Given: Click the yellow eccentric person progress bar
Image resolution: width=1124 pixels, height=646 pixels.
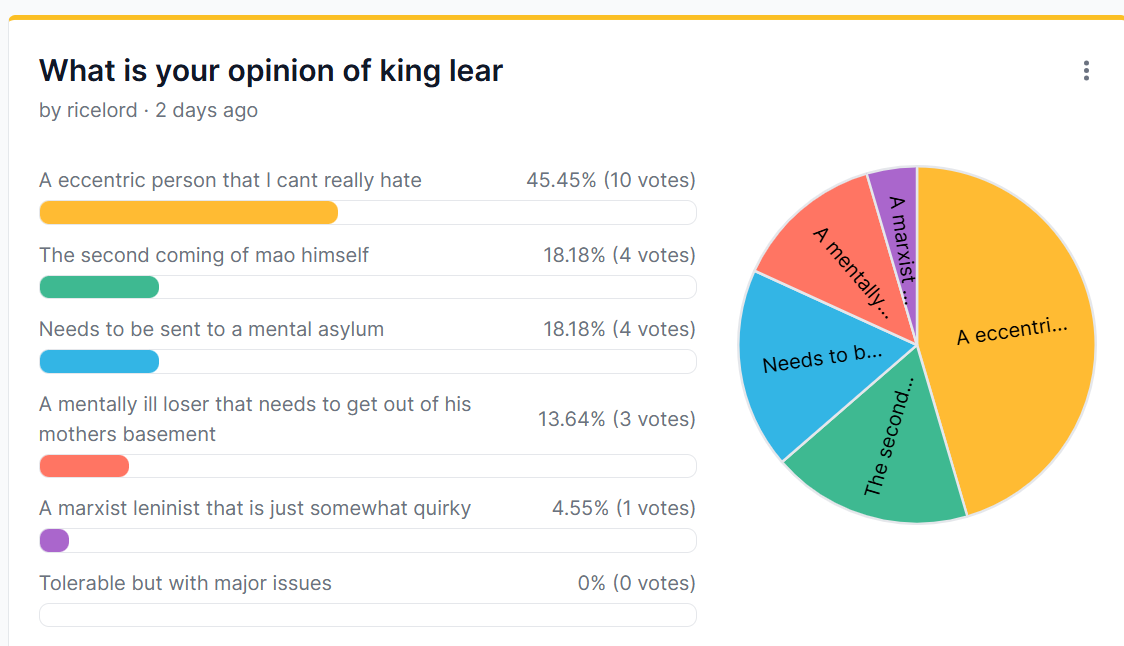Looking at the screenshot, I should (x=188, y=212).
